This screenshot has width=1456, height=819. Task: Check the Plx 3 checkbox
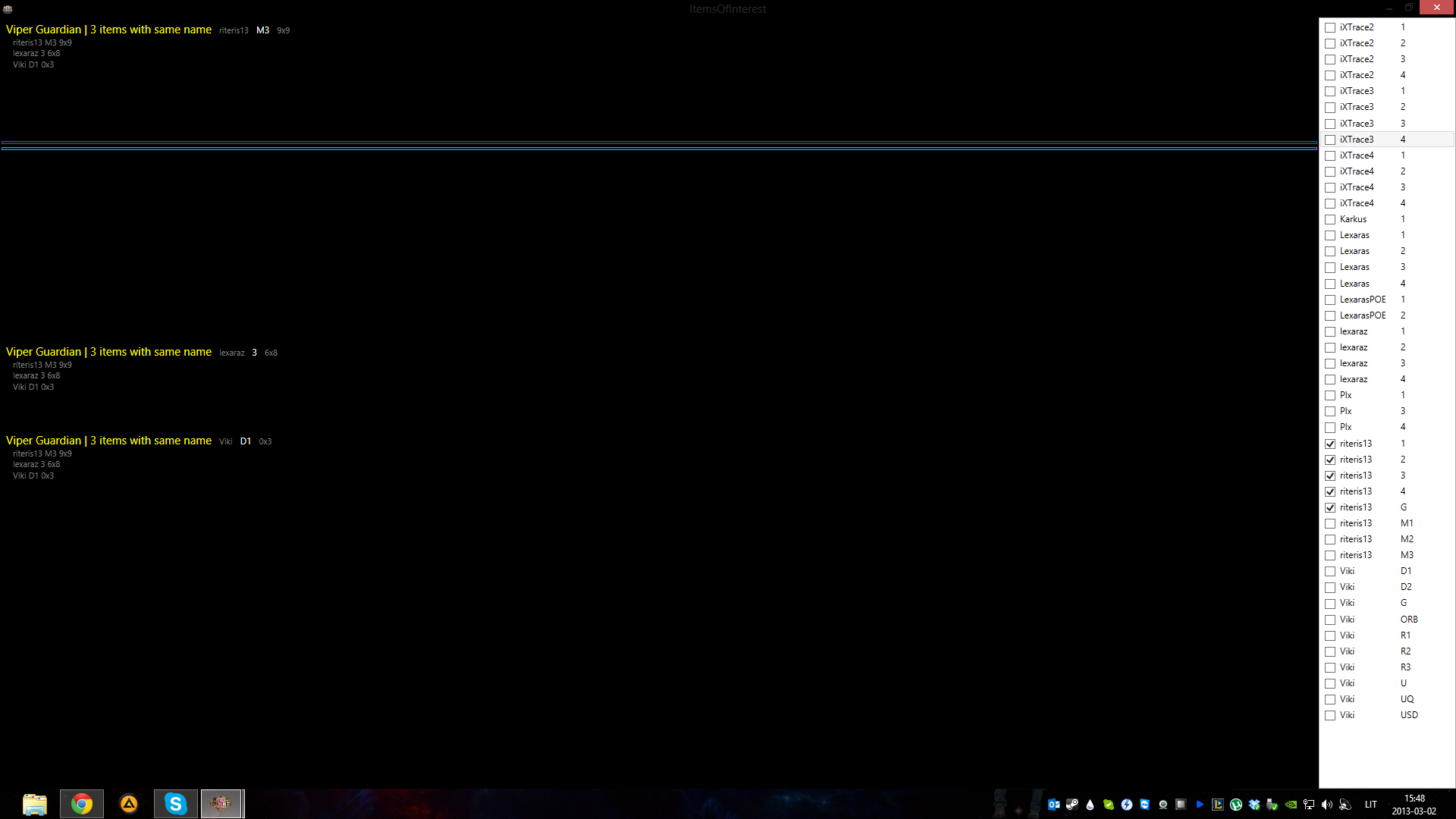[1330, 411]
